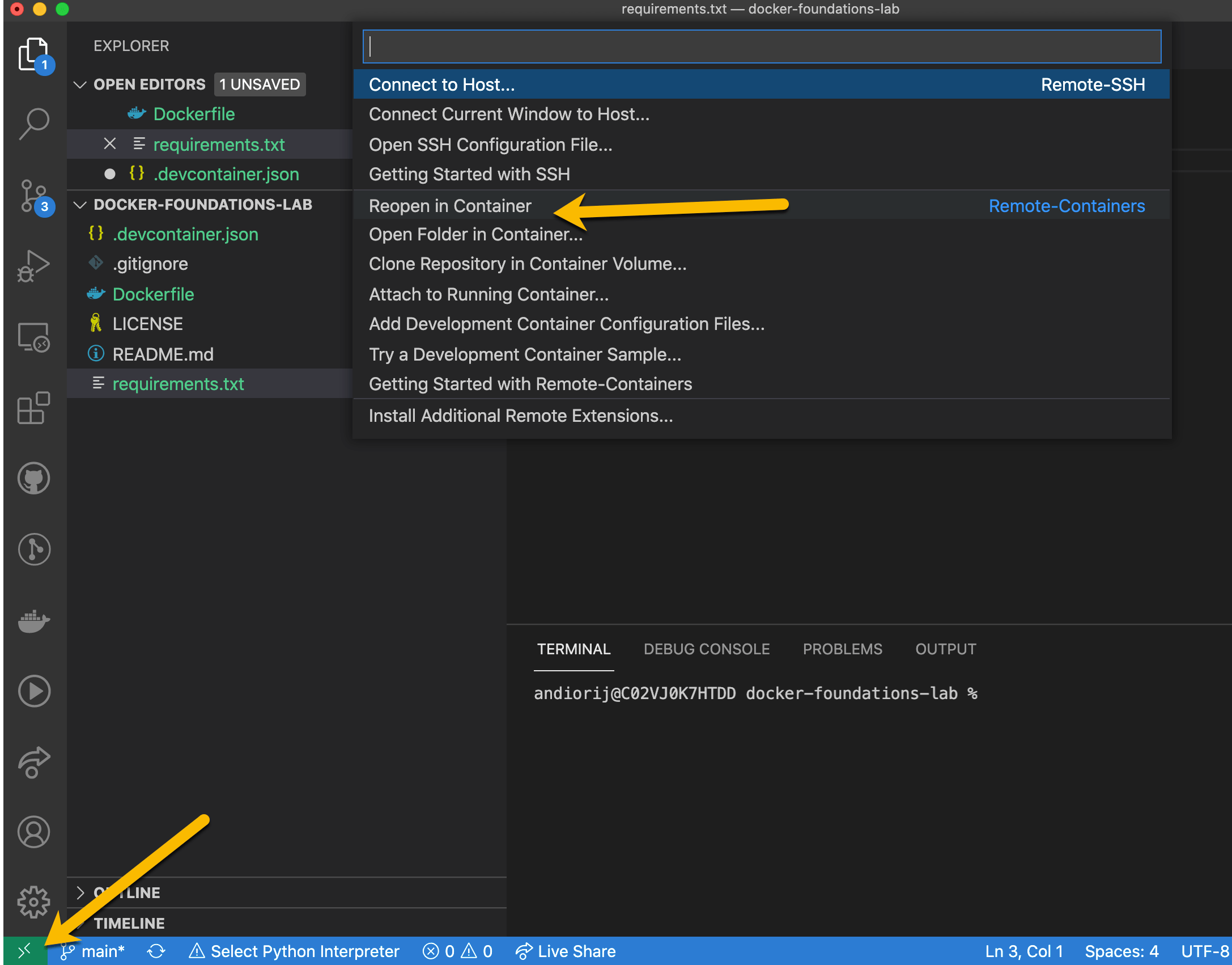Click the command palette input field
The image size is (1232, 965).
tap(762, 46)
